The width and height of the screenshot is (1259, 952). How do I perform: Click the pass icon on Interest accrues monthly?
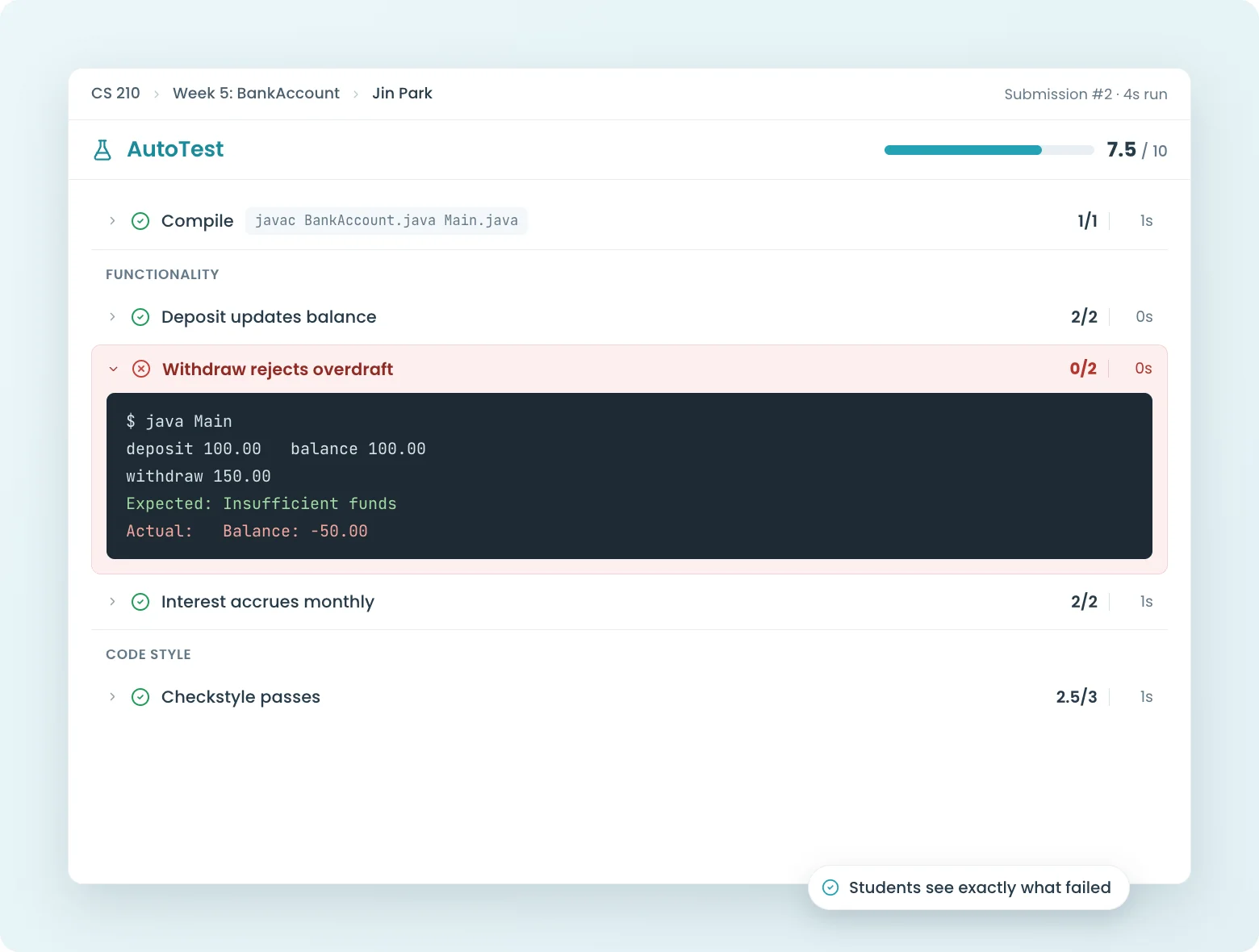140,602
